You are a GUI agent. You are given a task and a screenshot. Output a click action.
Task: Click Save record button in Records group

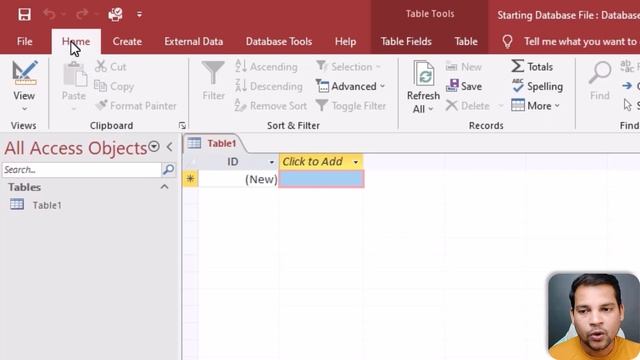[x=464, y=86]
